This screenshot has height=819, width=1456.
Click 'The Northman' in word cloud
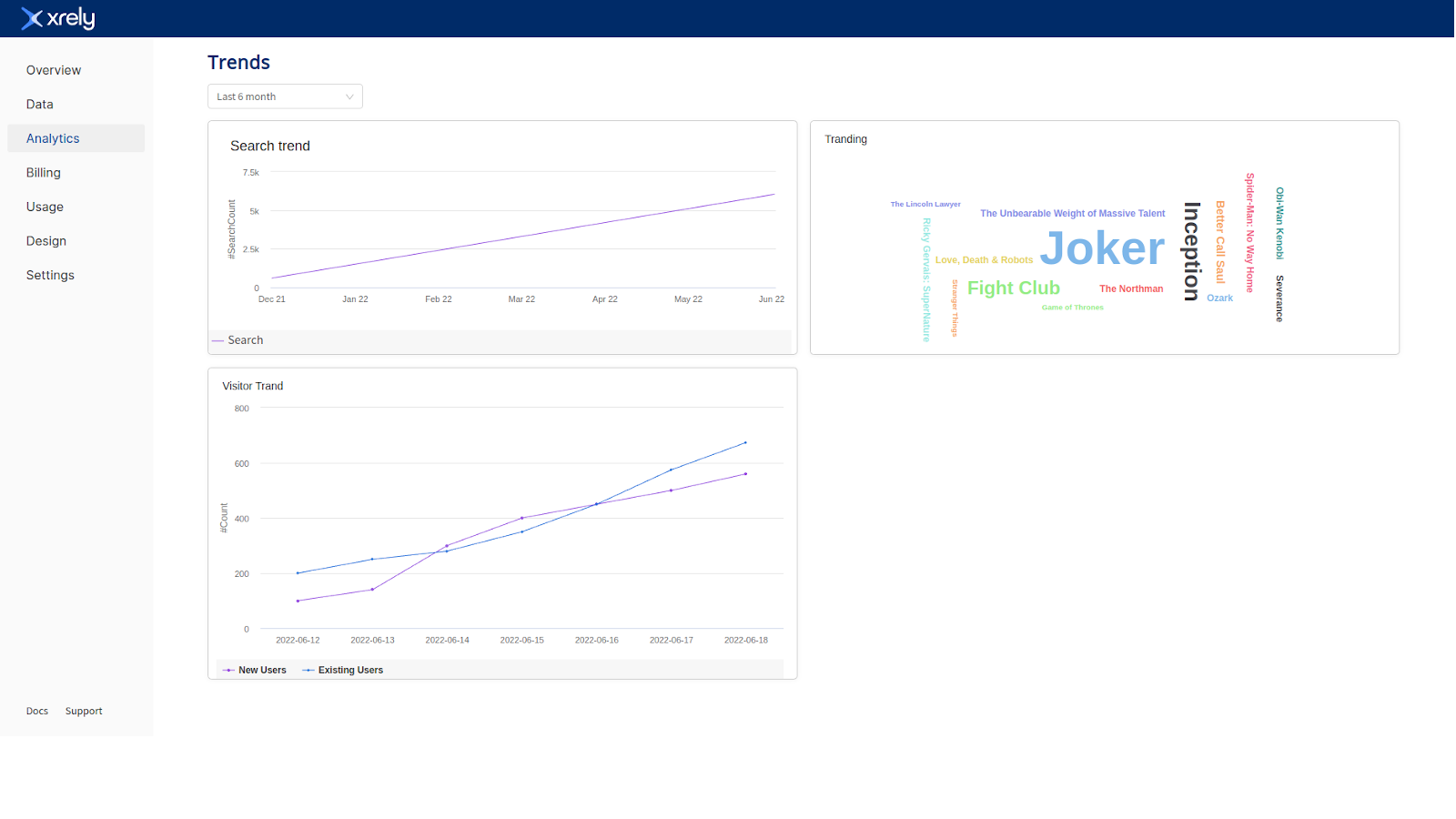coord(1131,289)
